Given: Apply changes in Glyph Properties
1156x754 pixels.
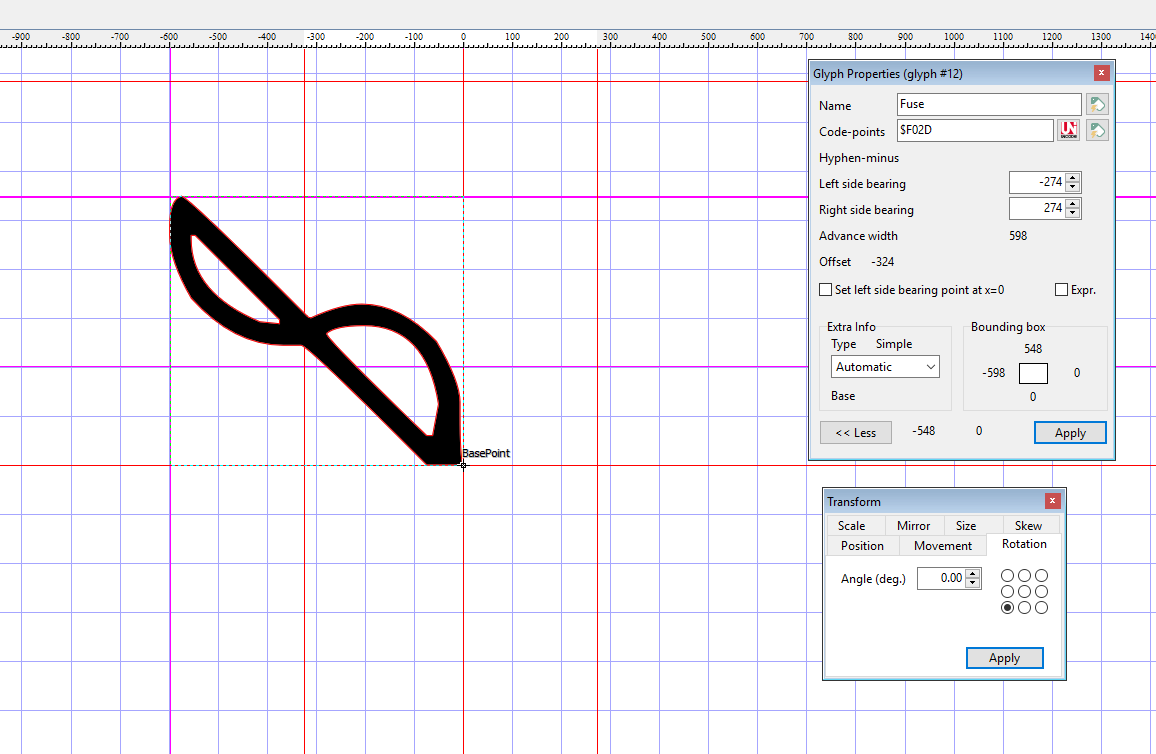Looking at the screenshot, I should point(1070,433).
